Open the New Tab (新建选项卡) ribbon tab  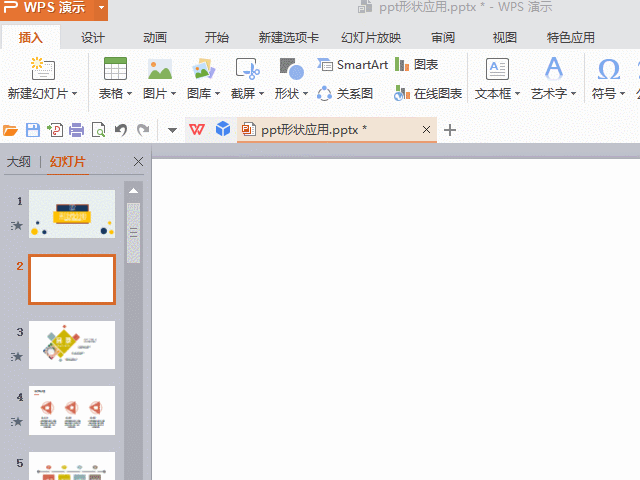point(289,38)
